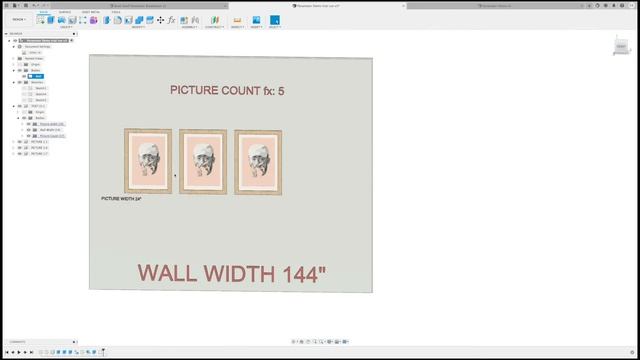This screenshot has width=640, height=360.
Task: Expand the last PICTURE component node
Action: tap(13, 153)
